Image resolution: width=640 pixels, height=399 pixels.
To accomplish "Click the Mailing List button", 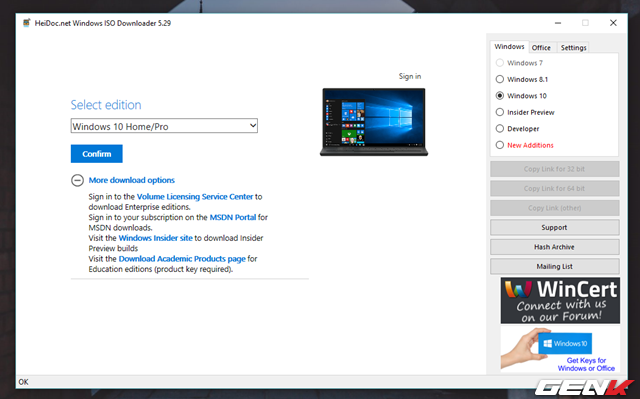I will click(x=554, y=267).
